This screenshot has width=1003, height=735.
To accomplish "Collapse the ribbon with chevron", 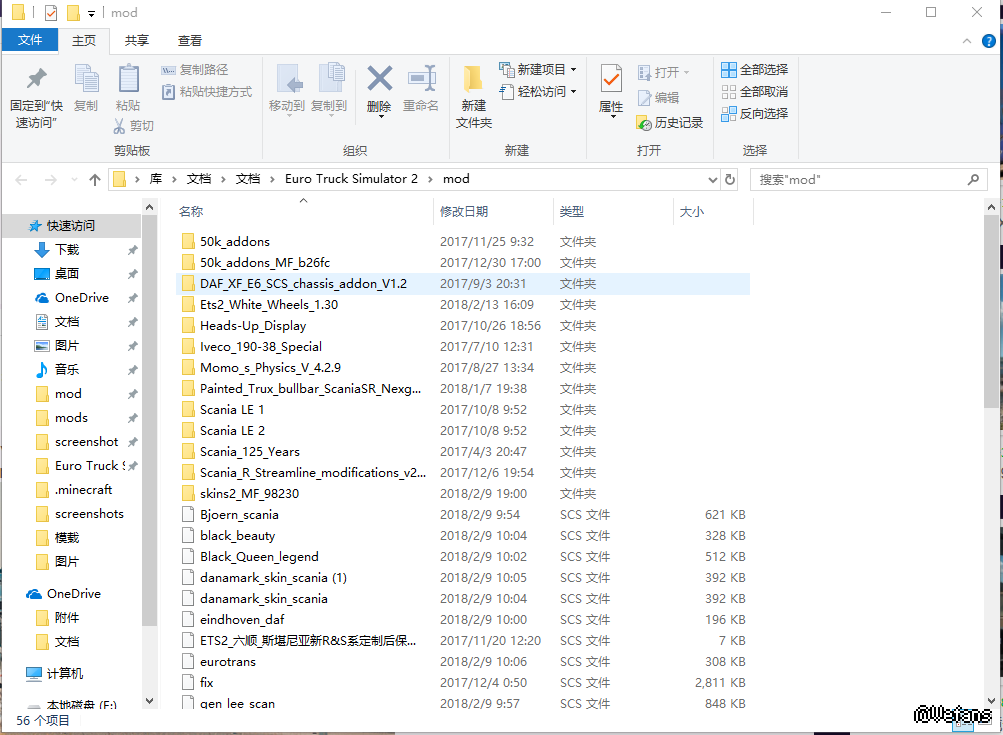I will click(x=967, y=41).
